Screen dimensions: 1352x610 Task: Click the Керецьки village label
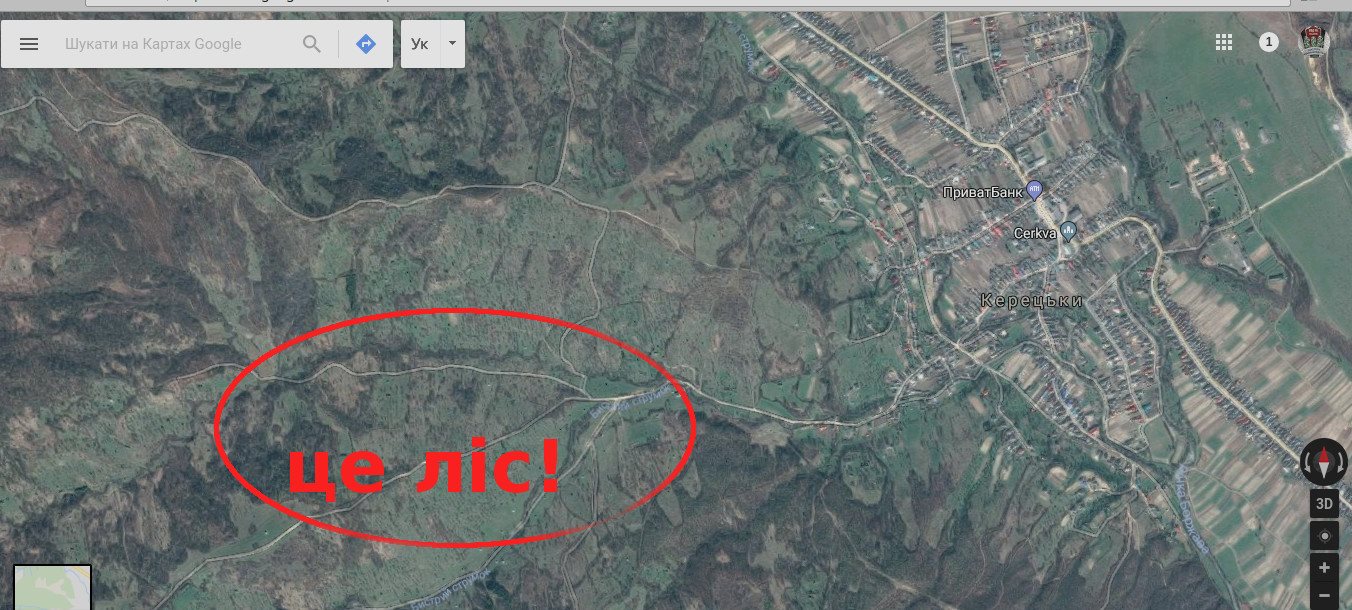click(1031, 301)
